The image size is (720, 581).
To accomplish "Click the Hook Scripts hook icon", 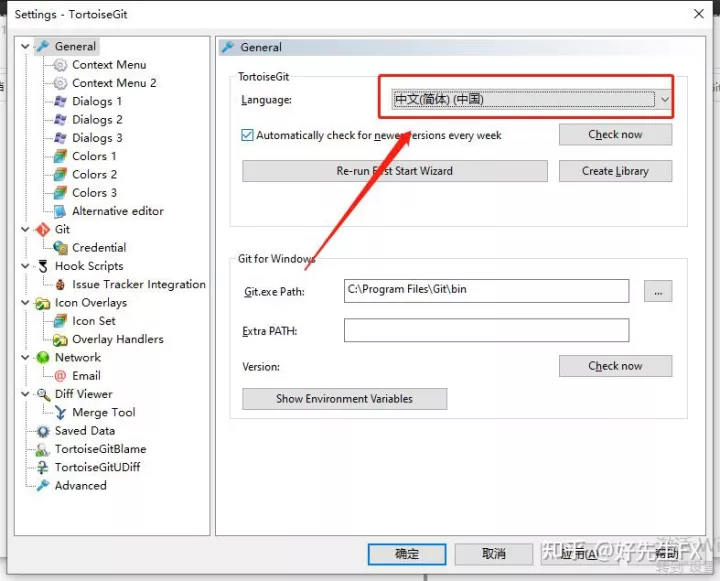I will tap(43, 266).
